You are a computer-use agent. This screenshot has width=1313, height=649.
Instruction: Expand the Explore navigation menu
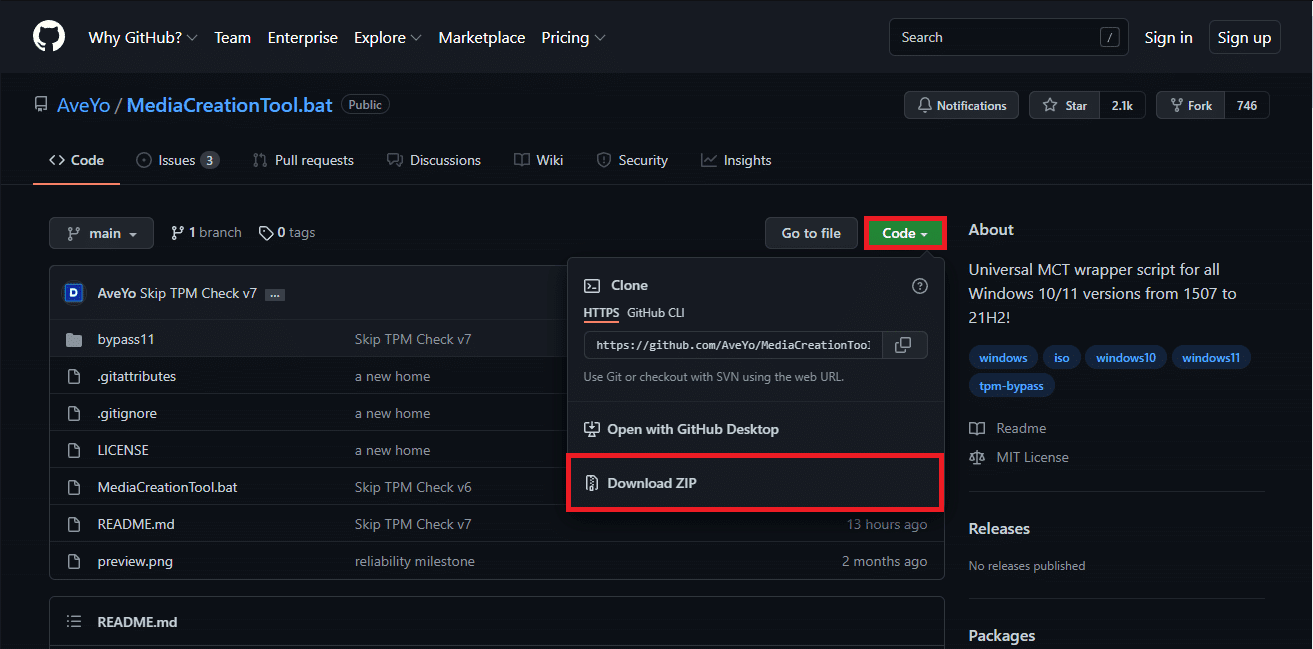click(x=388, y=37)
